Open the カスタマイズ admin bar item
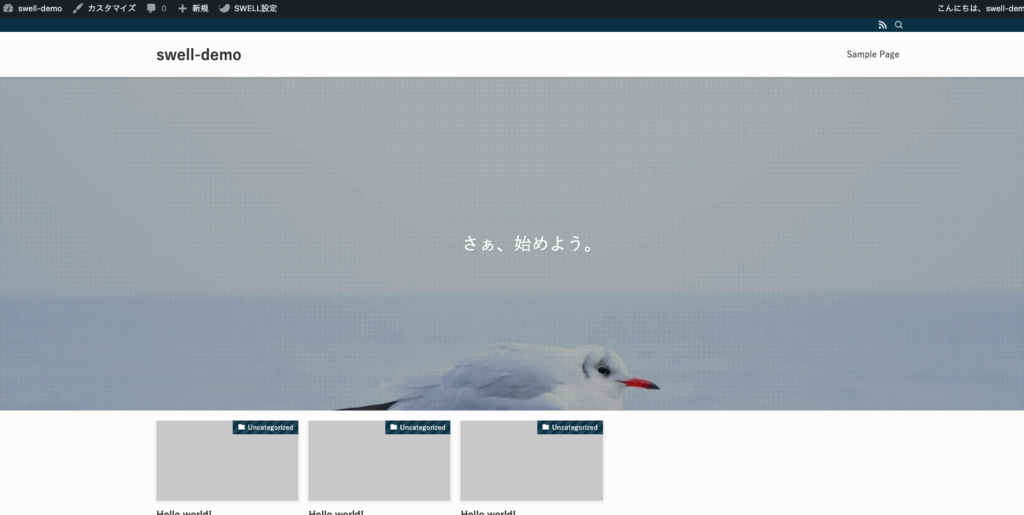This screenshot has width=1024, height=515. coord(111,8)
